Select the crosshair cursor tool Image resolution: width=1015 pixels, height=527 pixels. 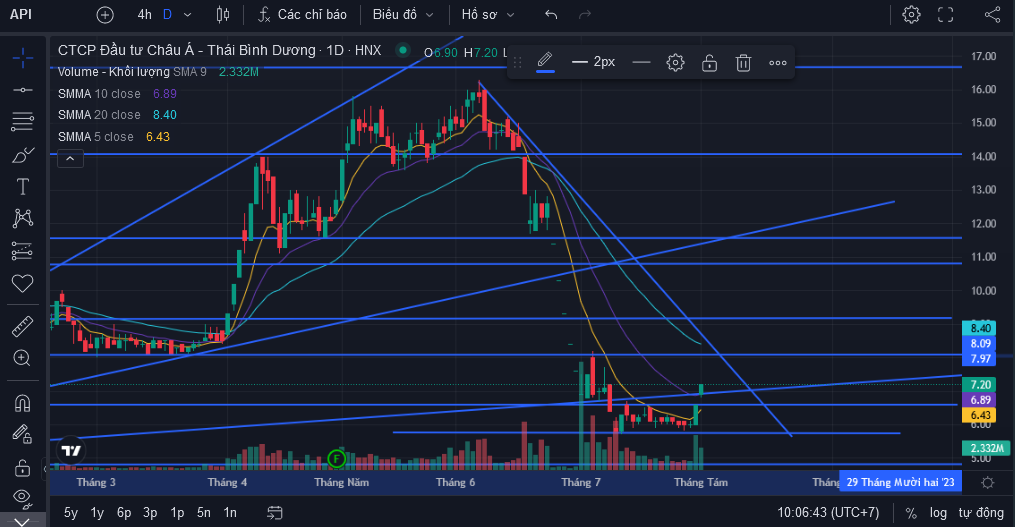[x=23, y=58]
